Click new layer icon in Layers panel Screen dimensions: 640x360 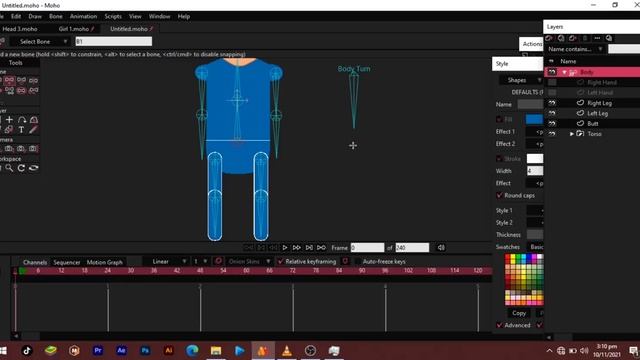(549, 38)
